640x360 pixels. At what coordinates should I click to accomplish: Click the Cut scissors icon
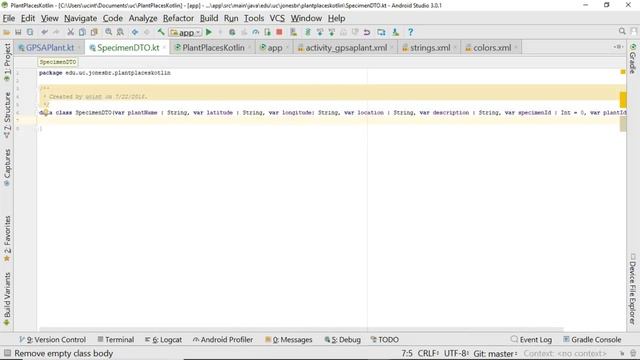click(x=70, y=32)
